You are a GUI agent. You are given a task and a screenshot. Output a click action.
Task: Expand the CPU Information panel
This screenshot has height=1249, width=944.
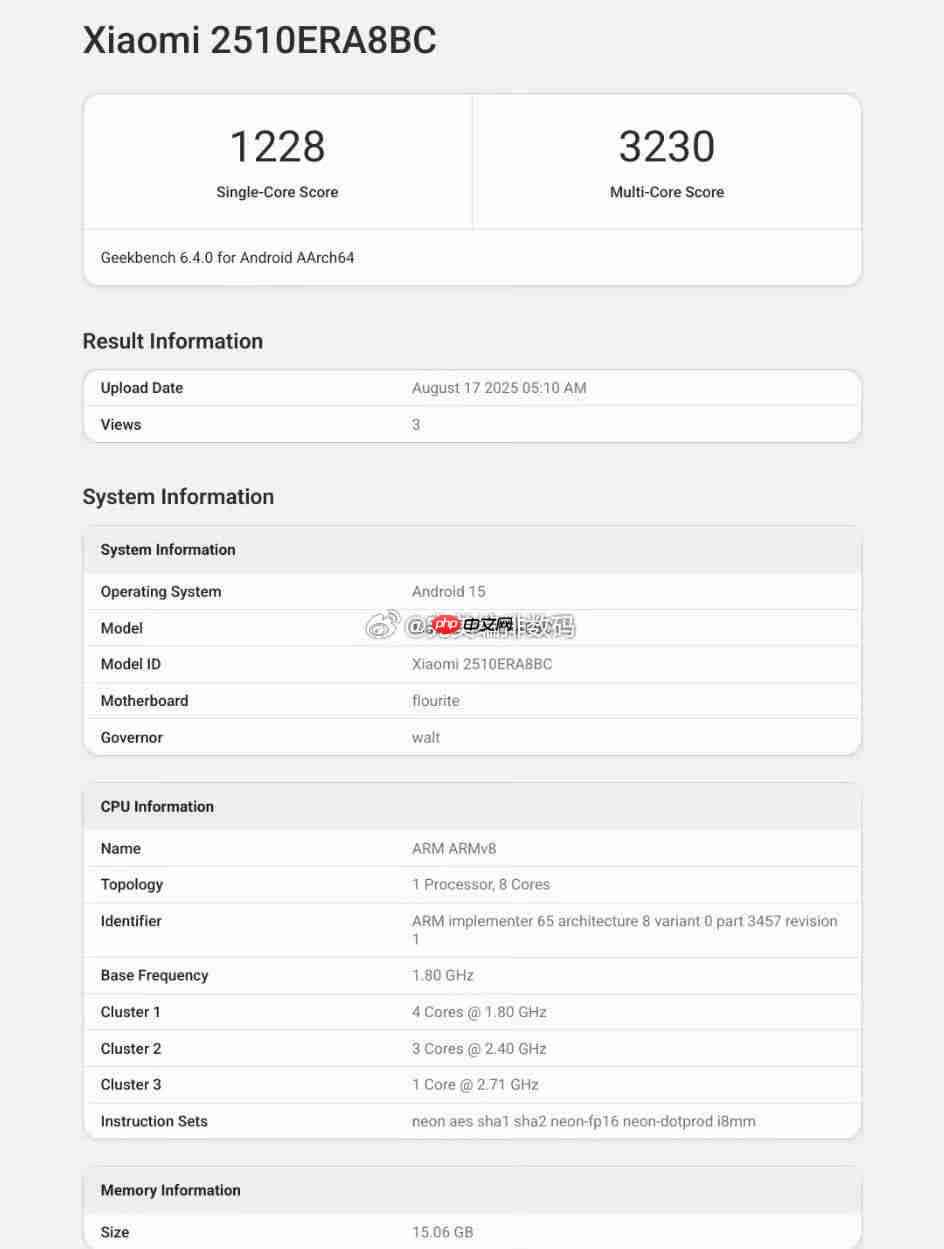(x=157, y=806)
